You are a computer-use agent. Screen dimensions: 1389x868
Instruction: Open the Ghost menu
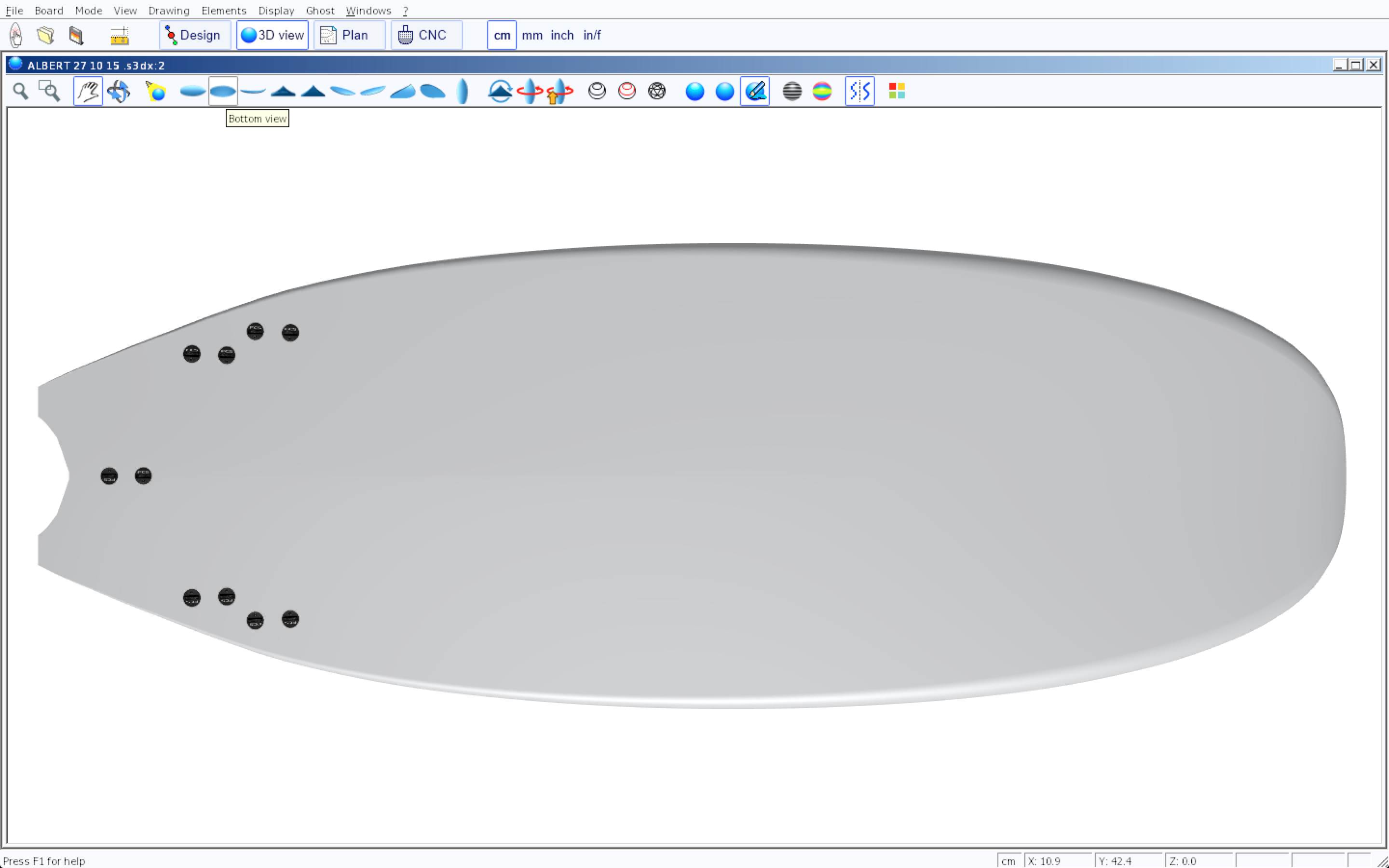[320, 10]
